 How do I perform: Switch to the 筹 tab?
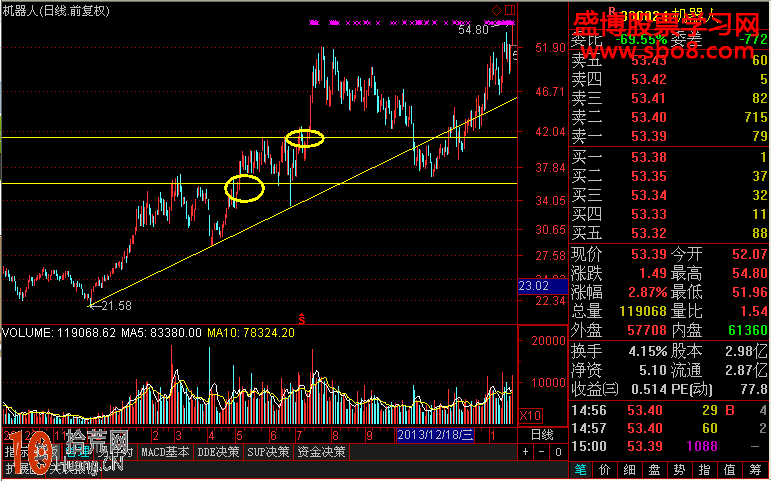(755, 470)
